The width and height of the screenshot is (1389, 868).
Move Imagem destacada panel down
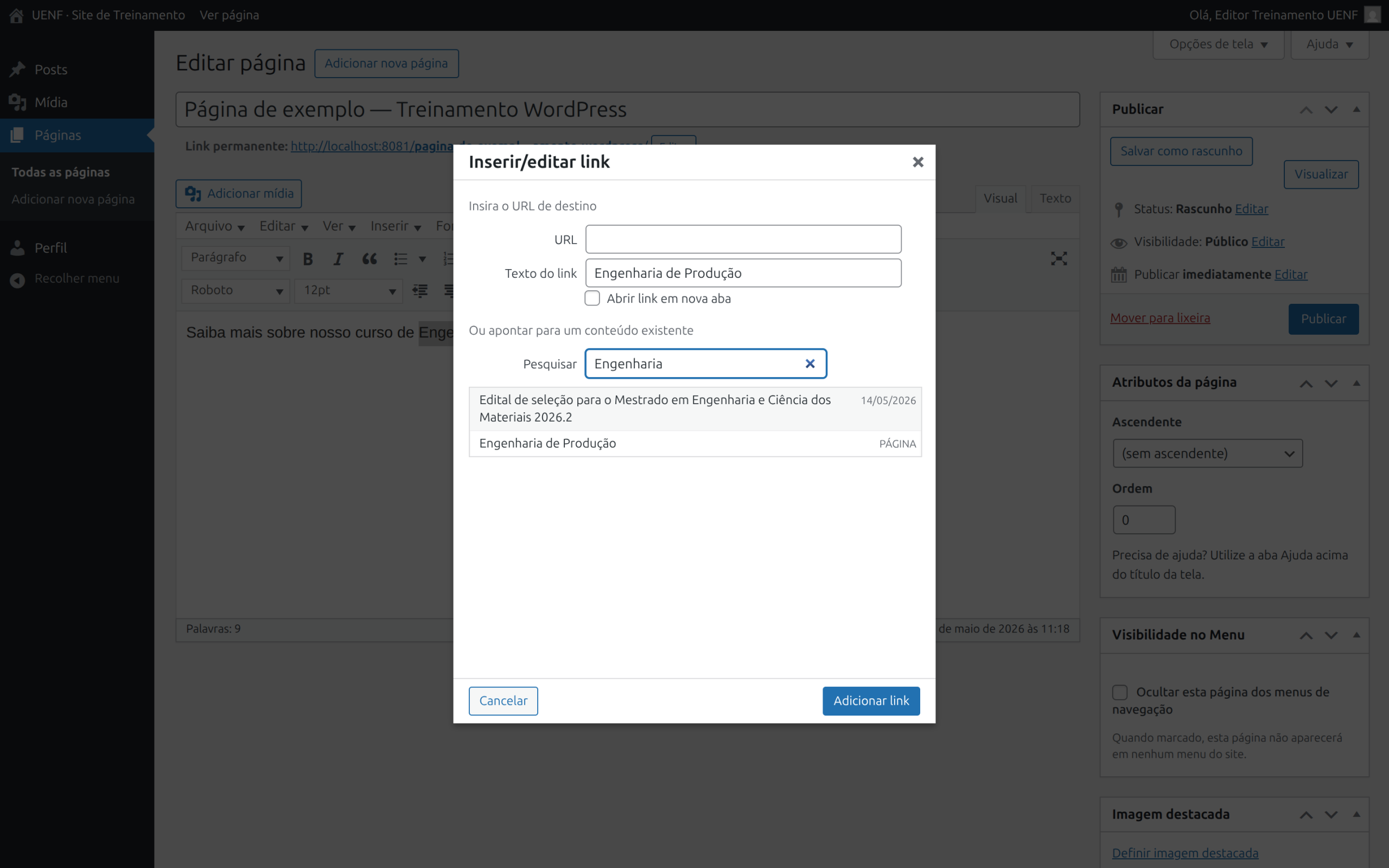(x=1331, y=815)
